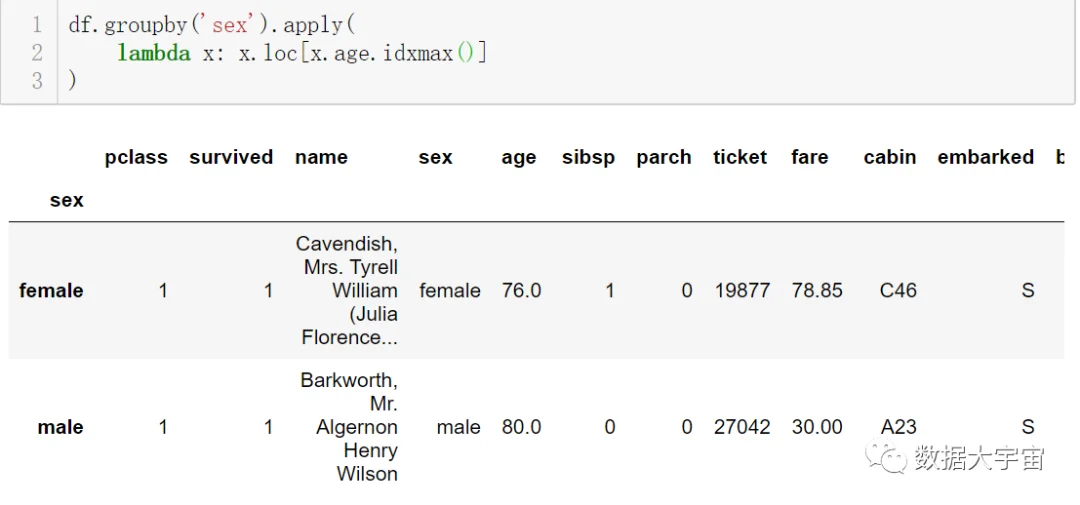Click the cabin value A23
Screen dimensions: 1080x505
coord(899,427)
